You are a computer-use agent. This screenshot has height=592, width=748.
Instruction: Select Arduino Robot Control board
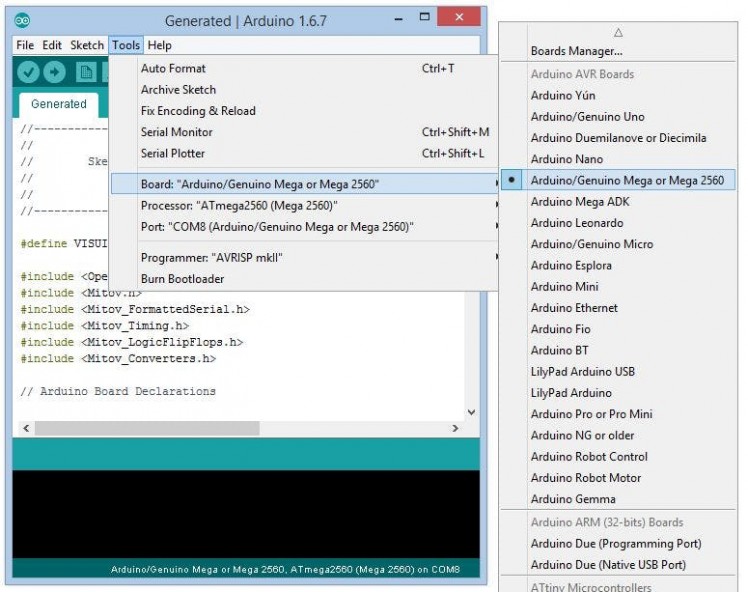point(618,457)
